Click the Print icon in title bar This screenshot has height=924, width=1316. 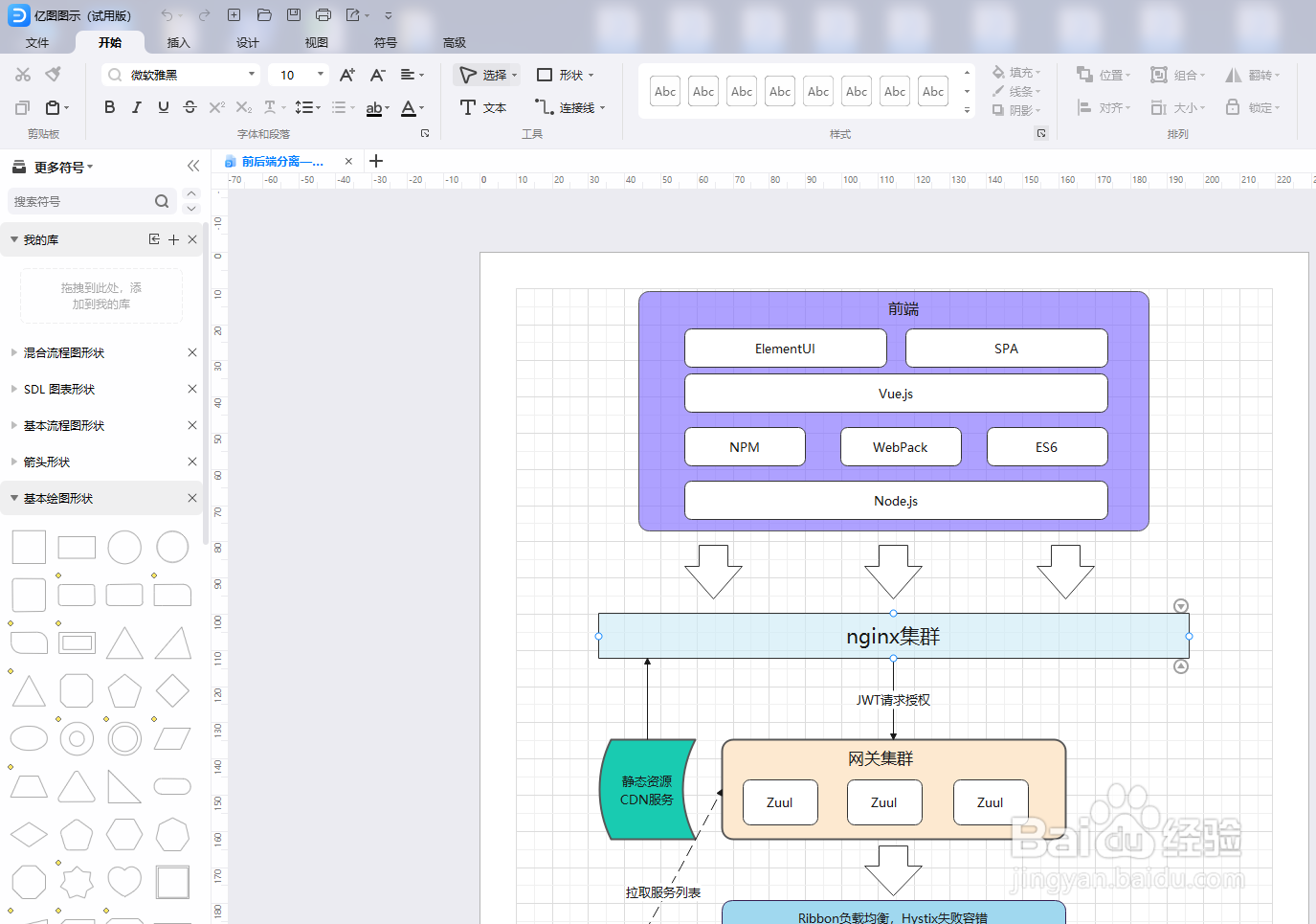pyautogui.click(x=323, y=15)
